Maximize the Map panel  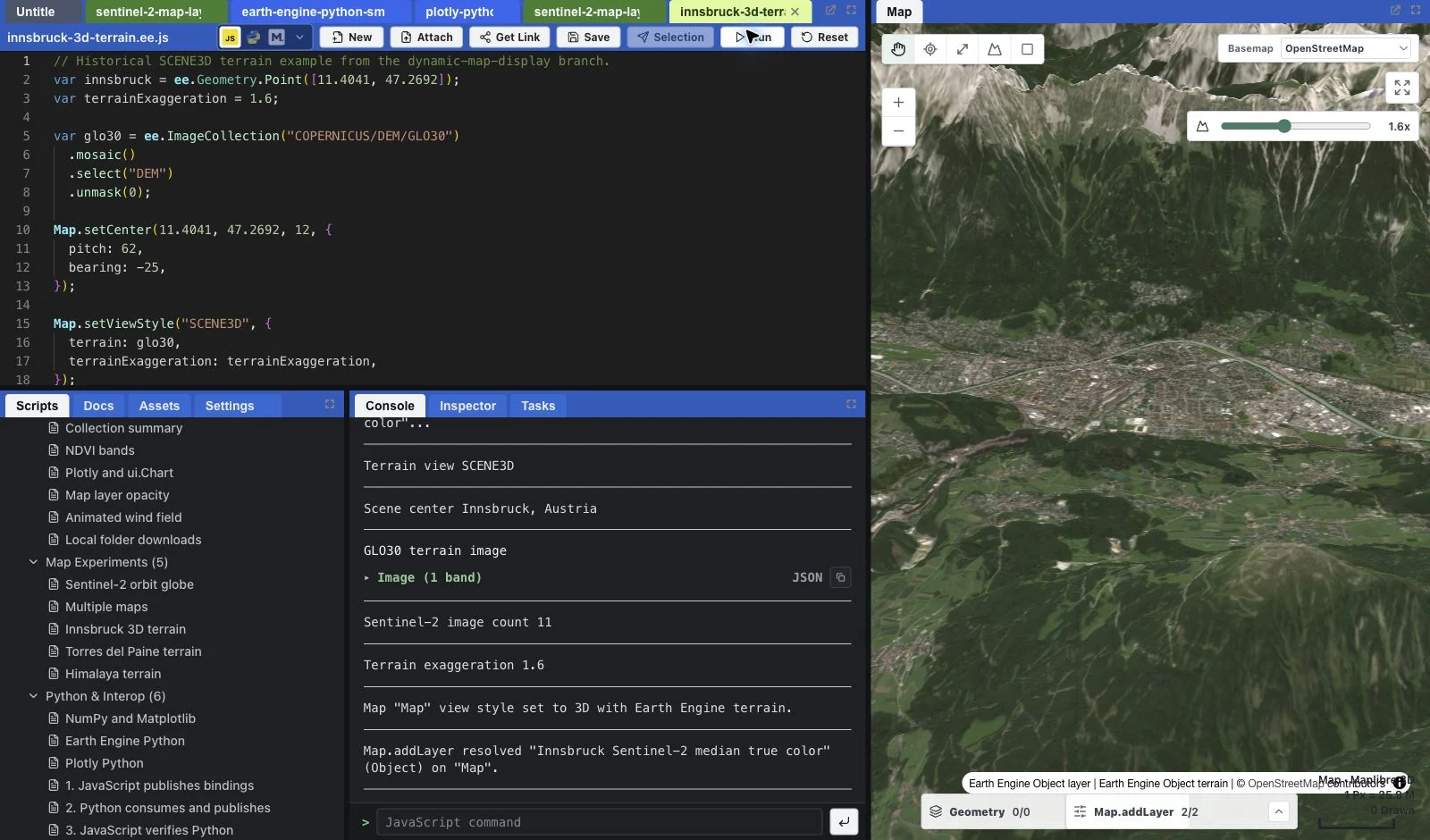click(1416, 11)
